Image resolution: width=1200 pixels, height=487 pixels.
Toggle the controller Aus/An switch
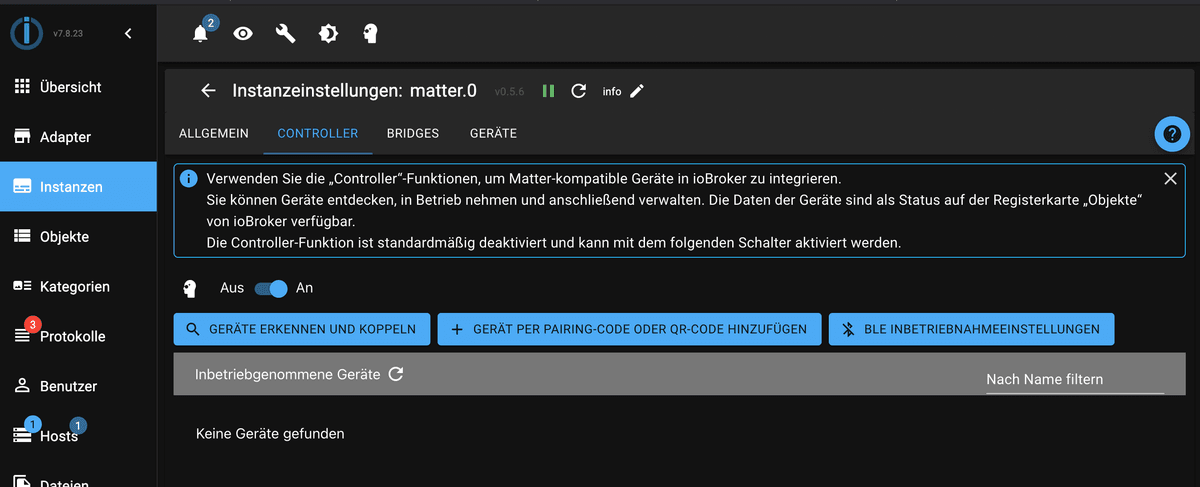point(271,288)
